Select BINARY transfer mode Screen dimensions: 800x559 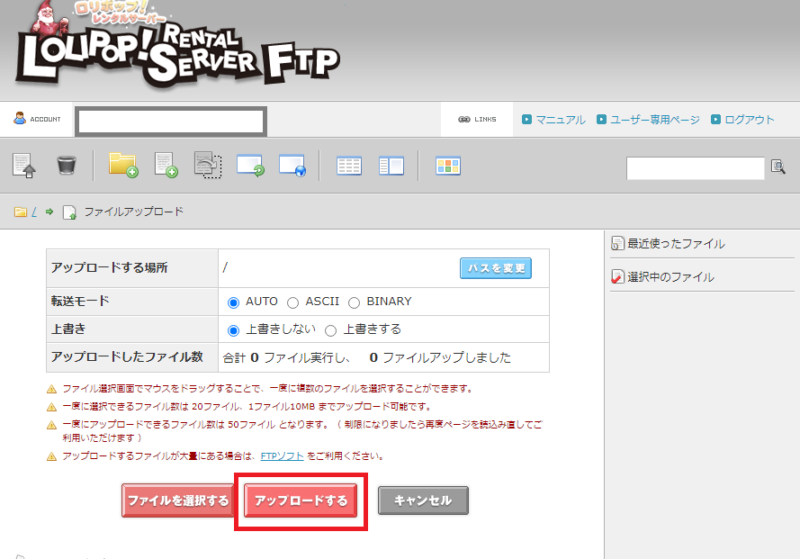coord(354,302)
